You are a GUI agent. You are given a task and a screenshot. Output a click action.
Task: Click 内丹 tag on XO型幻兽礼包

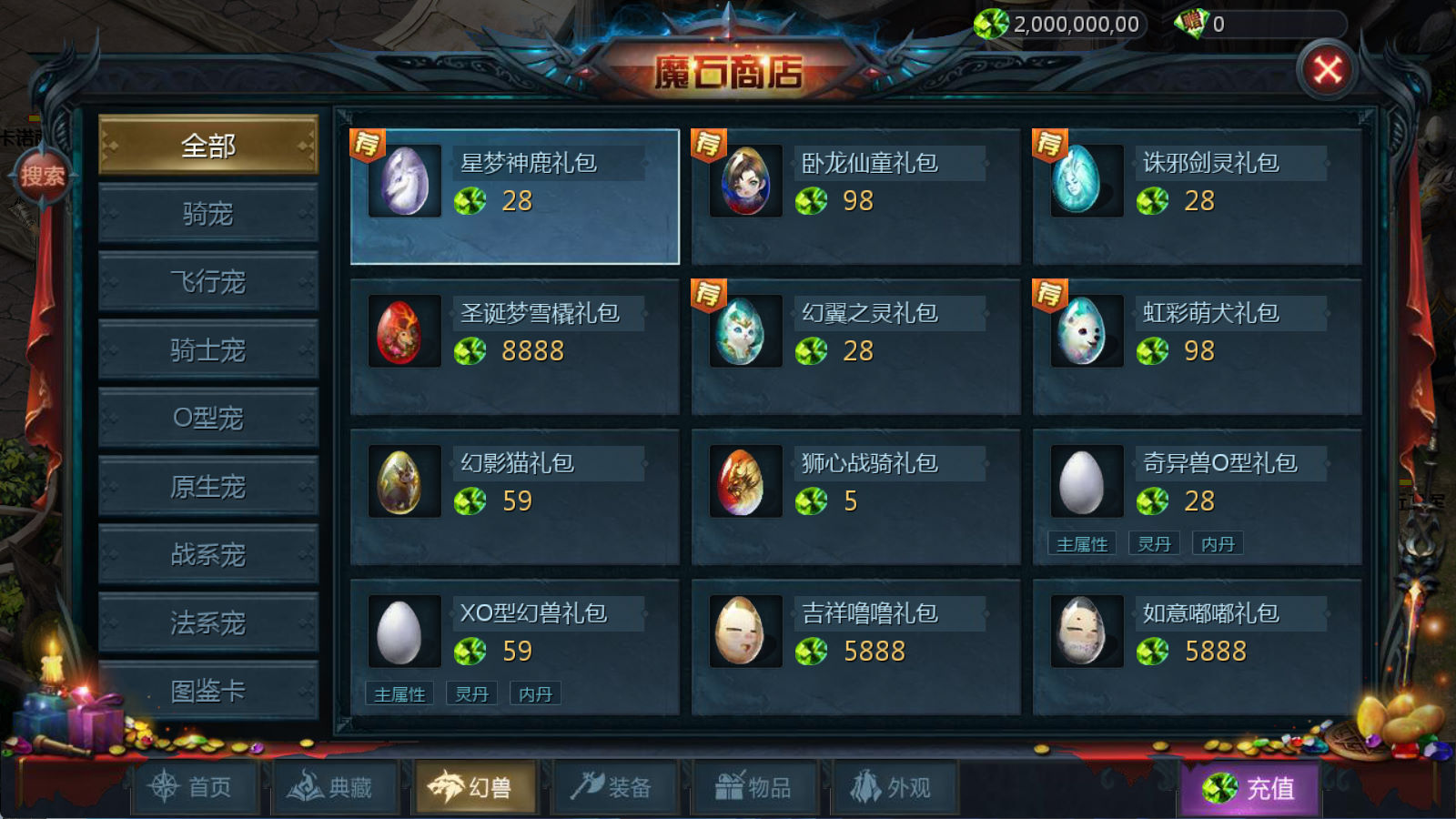(535, 694)
